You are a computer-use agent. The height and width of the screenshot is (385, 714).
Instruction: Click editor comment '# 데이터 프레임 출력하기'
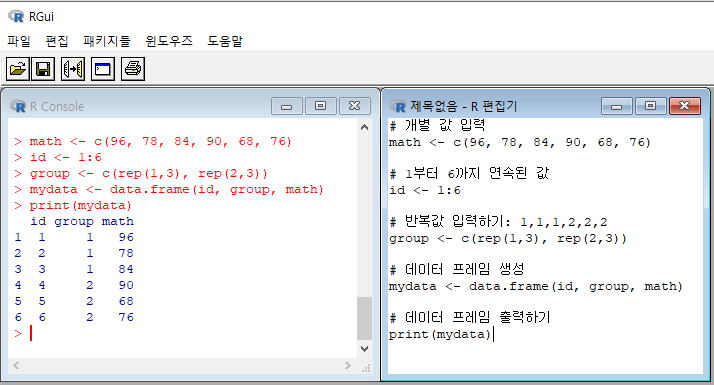[x=470, y=318]
